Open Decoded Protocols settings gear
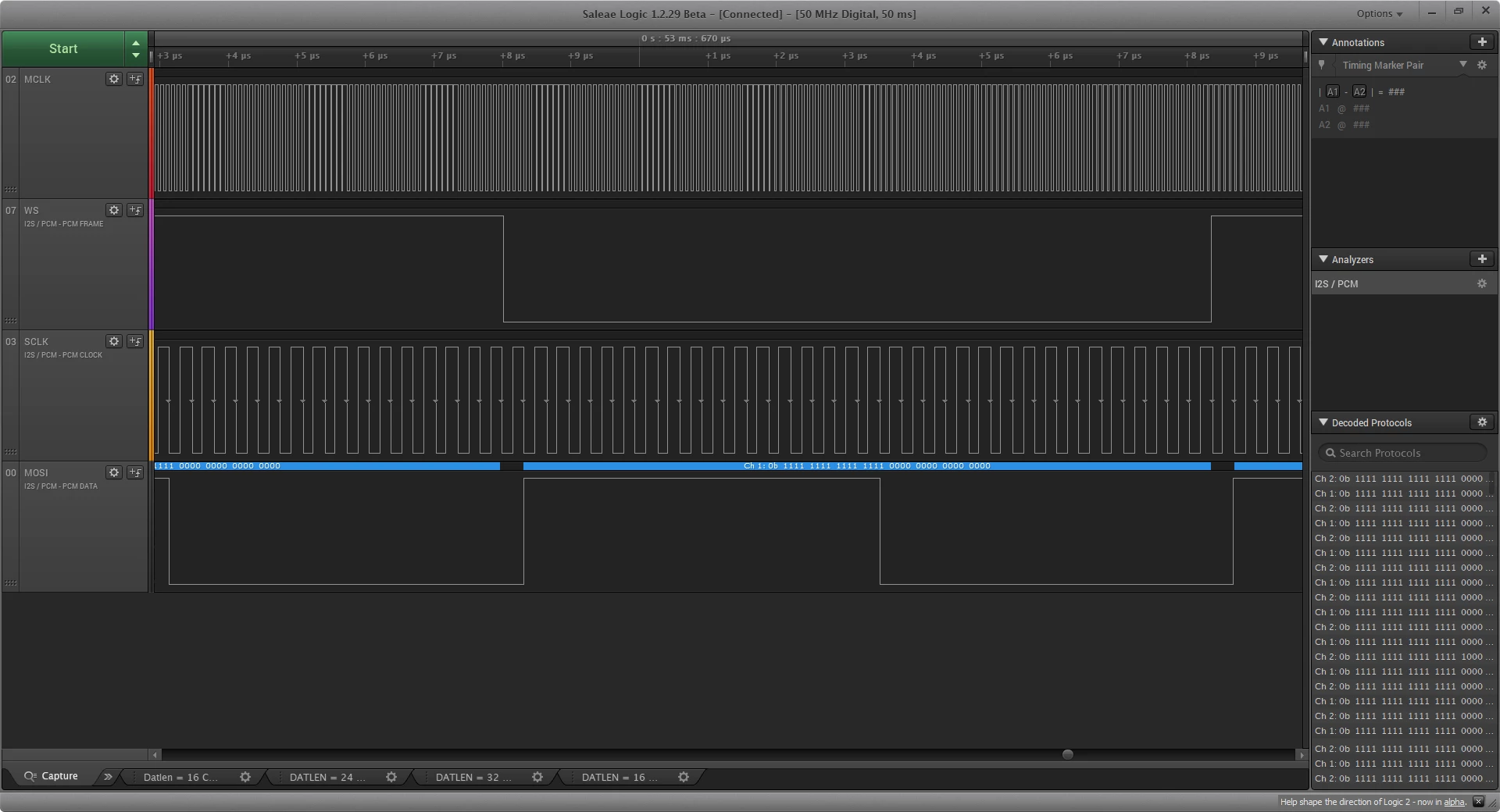 click(x=1481, y=422)
